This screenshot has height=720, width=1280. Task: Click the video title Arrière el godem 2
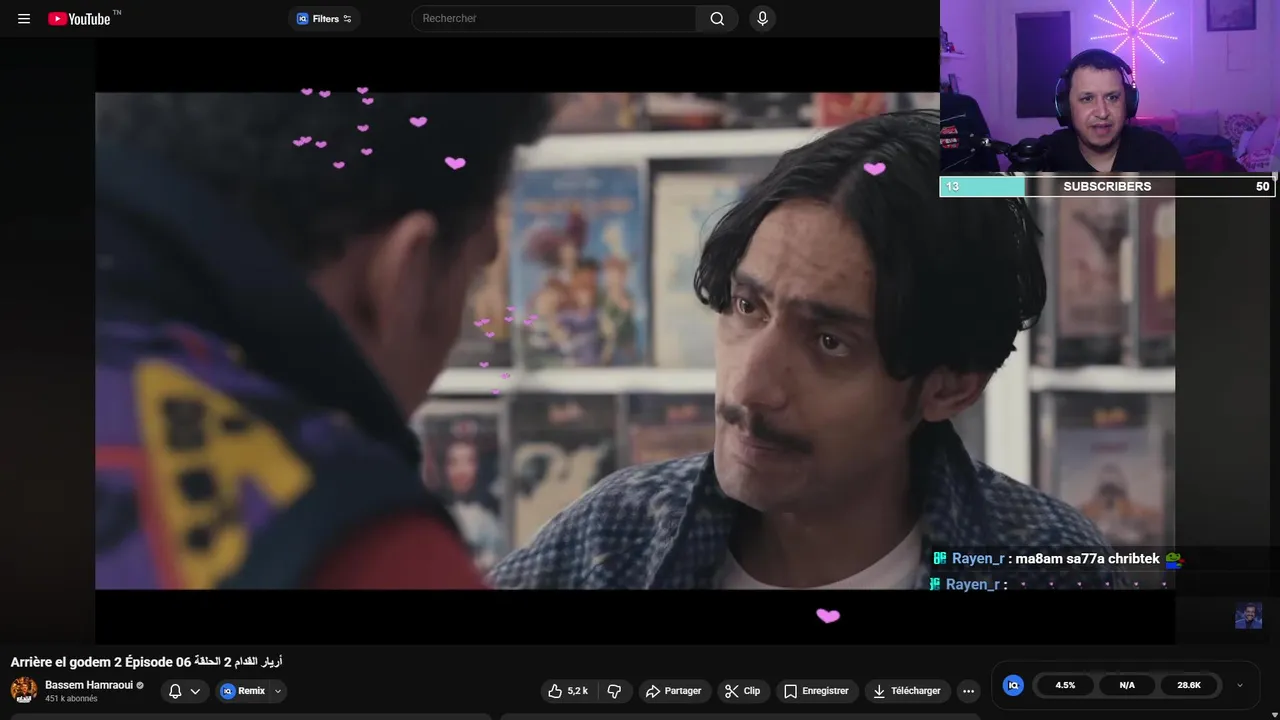[x=146, y=662]
